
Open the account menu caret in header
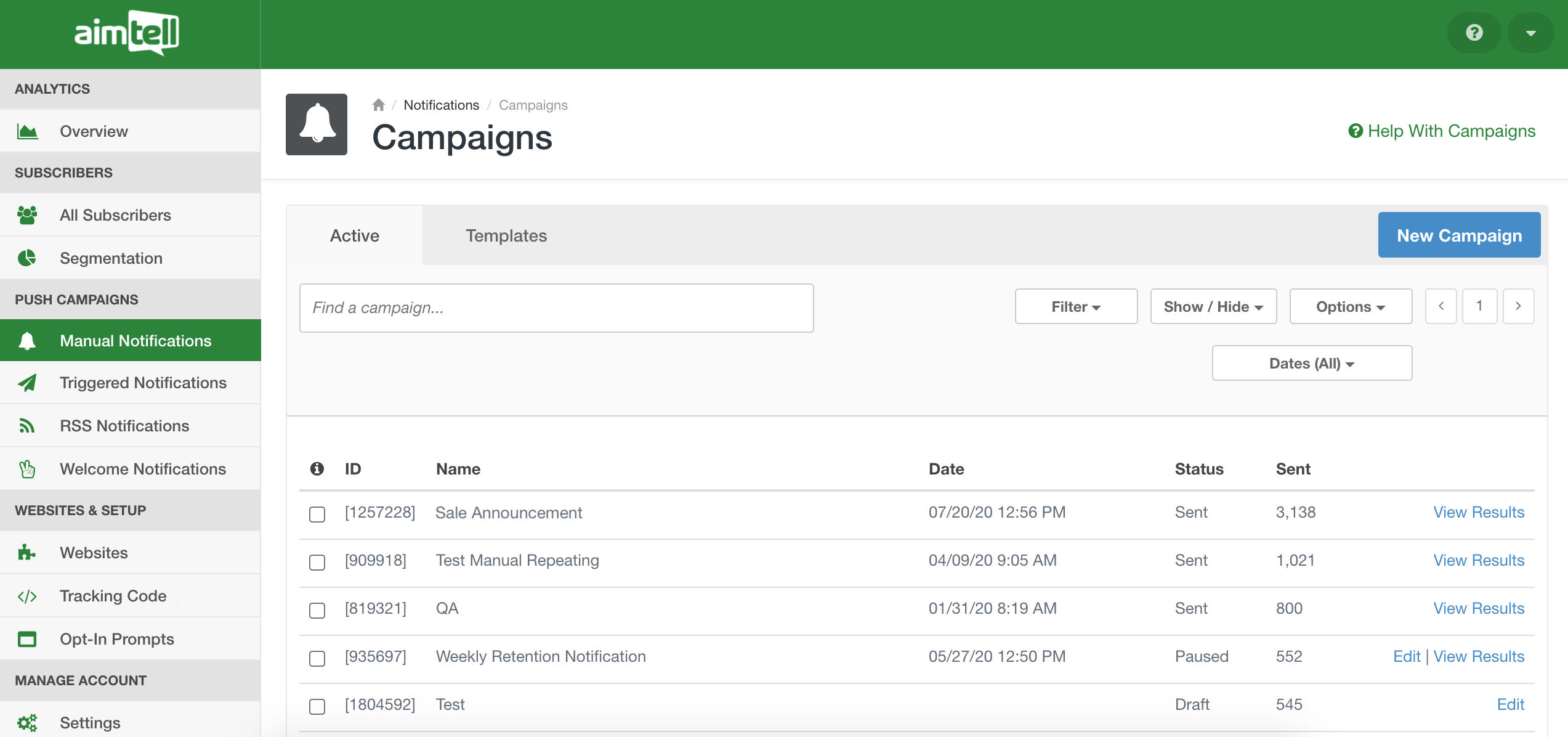click(1530, 33)
